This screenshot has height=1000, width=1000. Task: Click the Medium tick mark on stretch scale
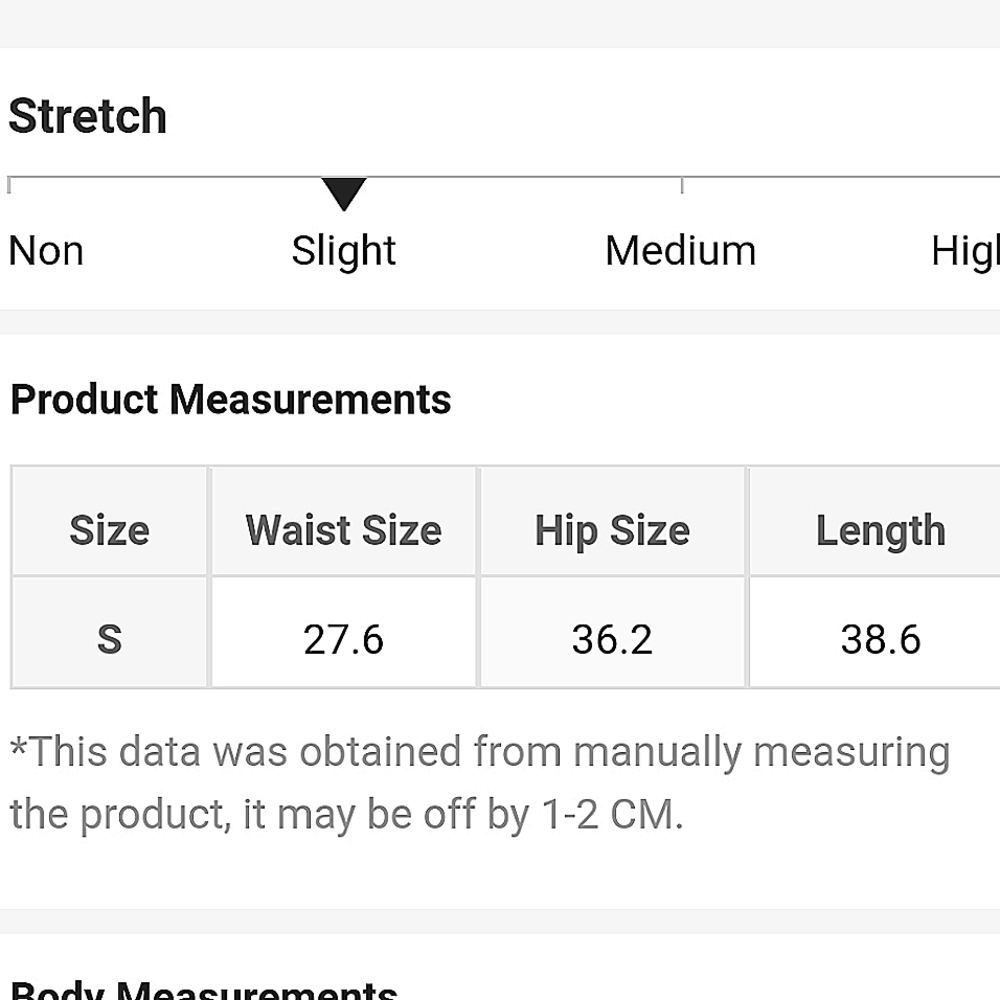(682, 186)
